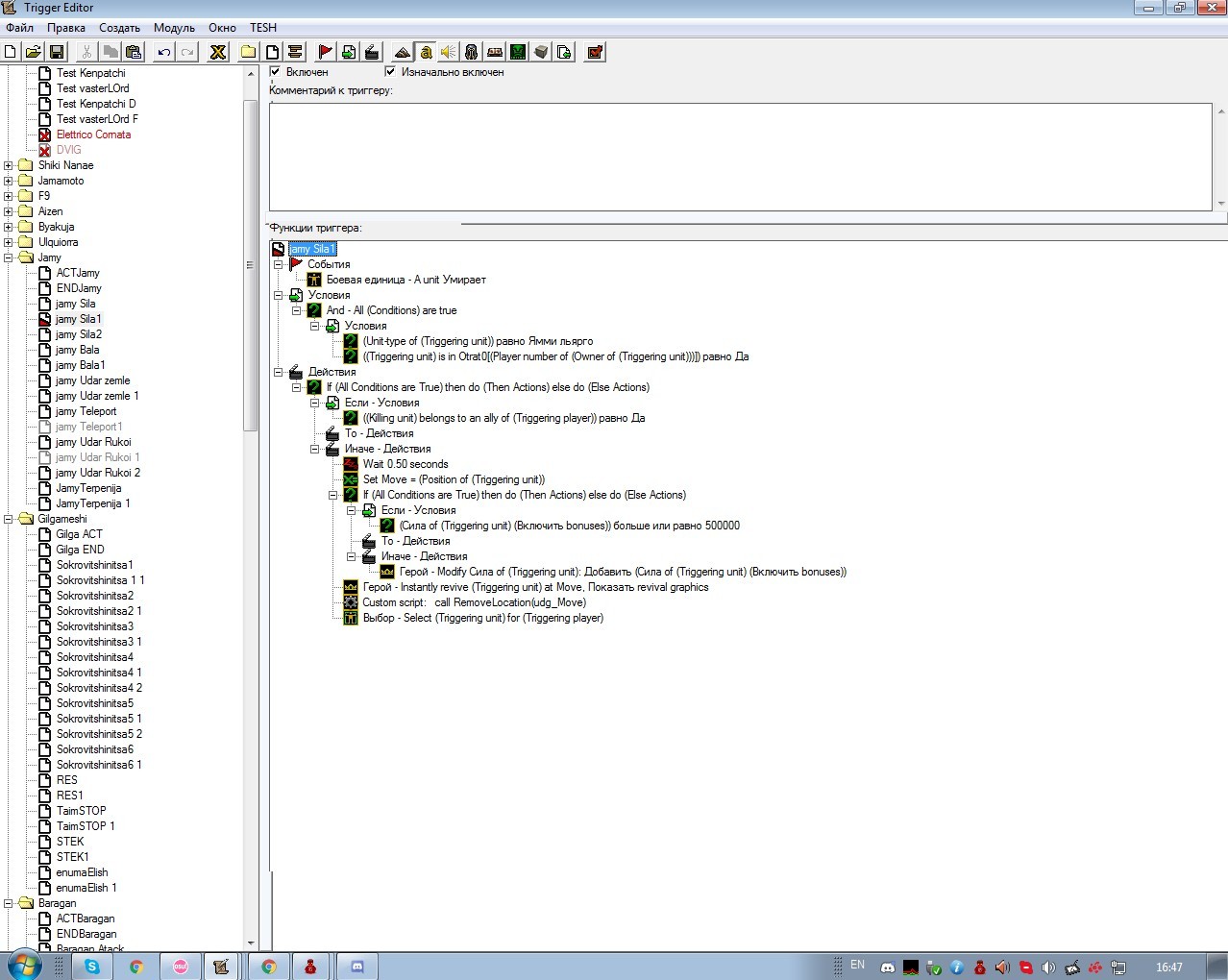1228x980 pixels.
Task: Collapse the Gilgameshi folder
Action: pyautogui.click(x=9, y=519)
